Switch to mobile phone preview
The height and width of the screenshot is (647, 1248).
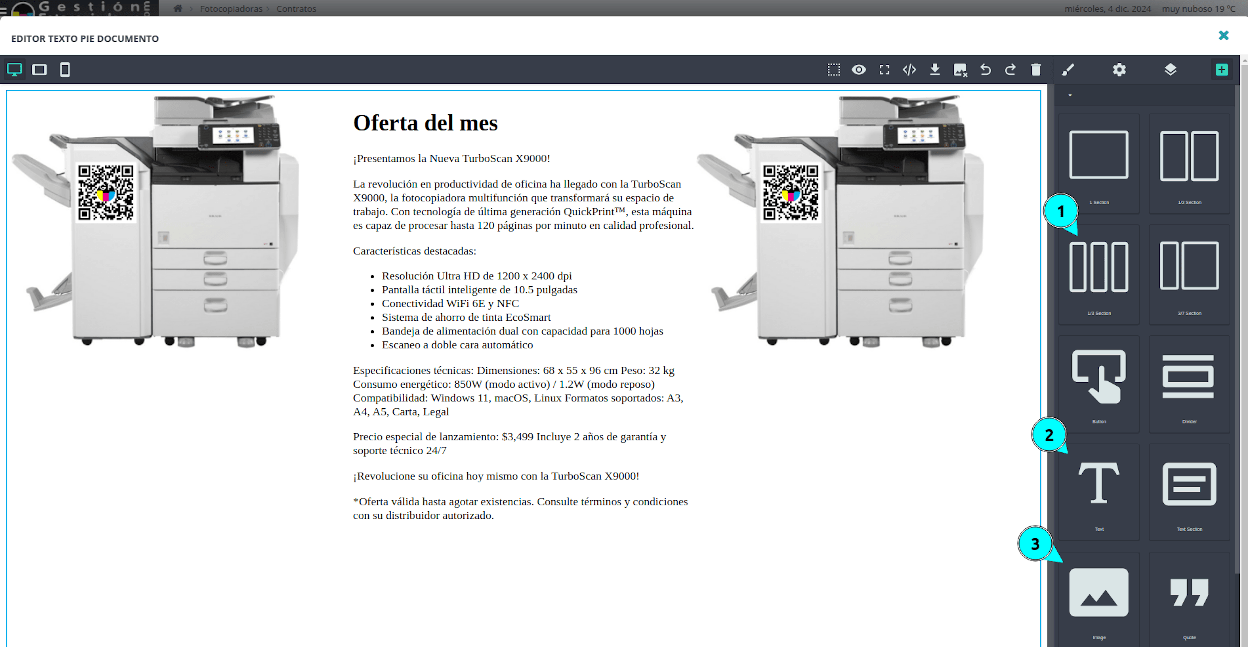(x=65, y=70)
